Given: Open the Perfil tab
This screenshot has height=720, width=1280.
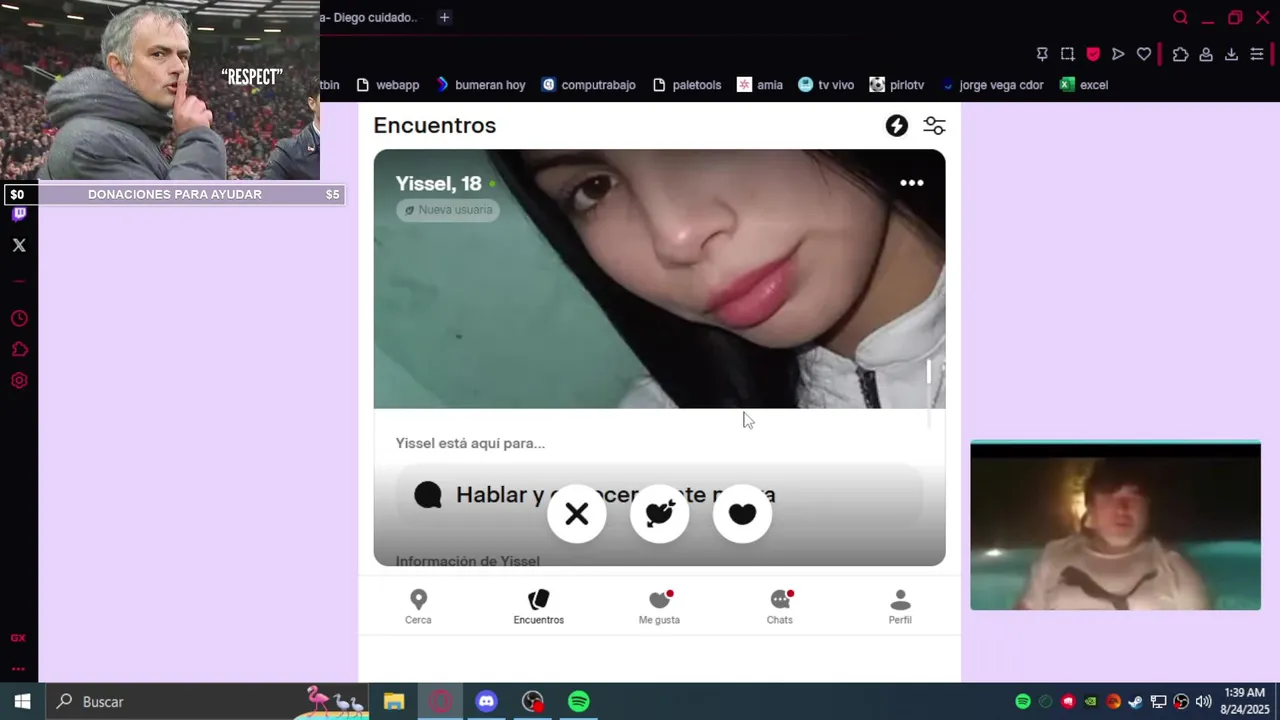Looking at the screenshot, I should (900, 607).
